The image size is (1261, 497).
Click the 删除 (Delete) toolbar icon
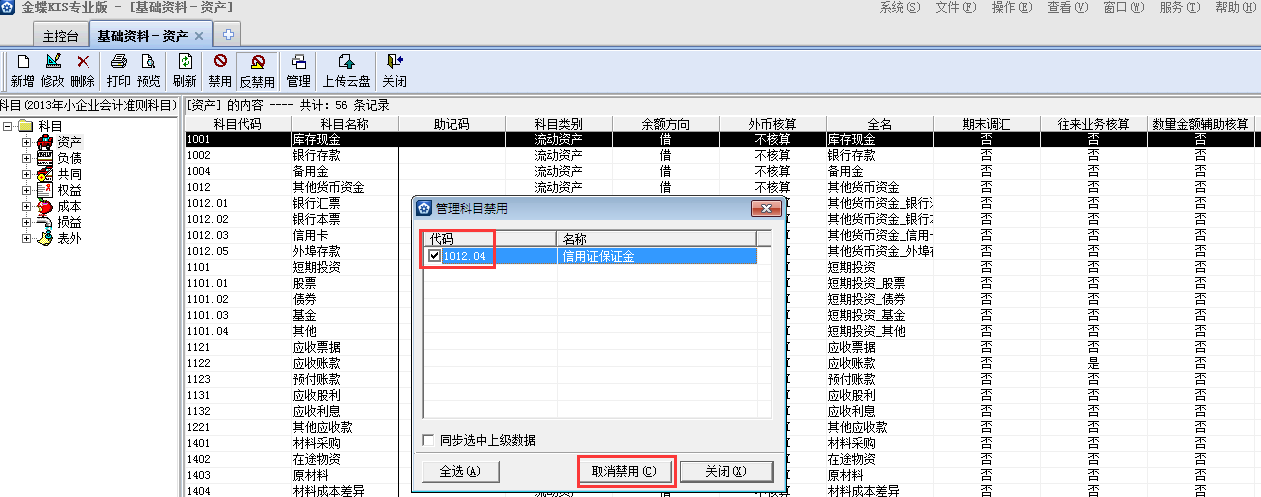tap(83, 70)
